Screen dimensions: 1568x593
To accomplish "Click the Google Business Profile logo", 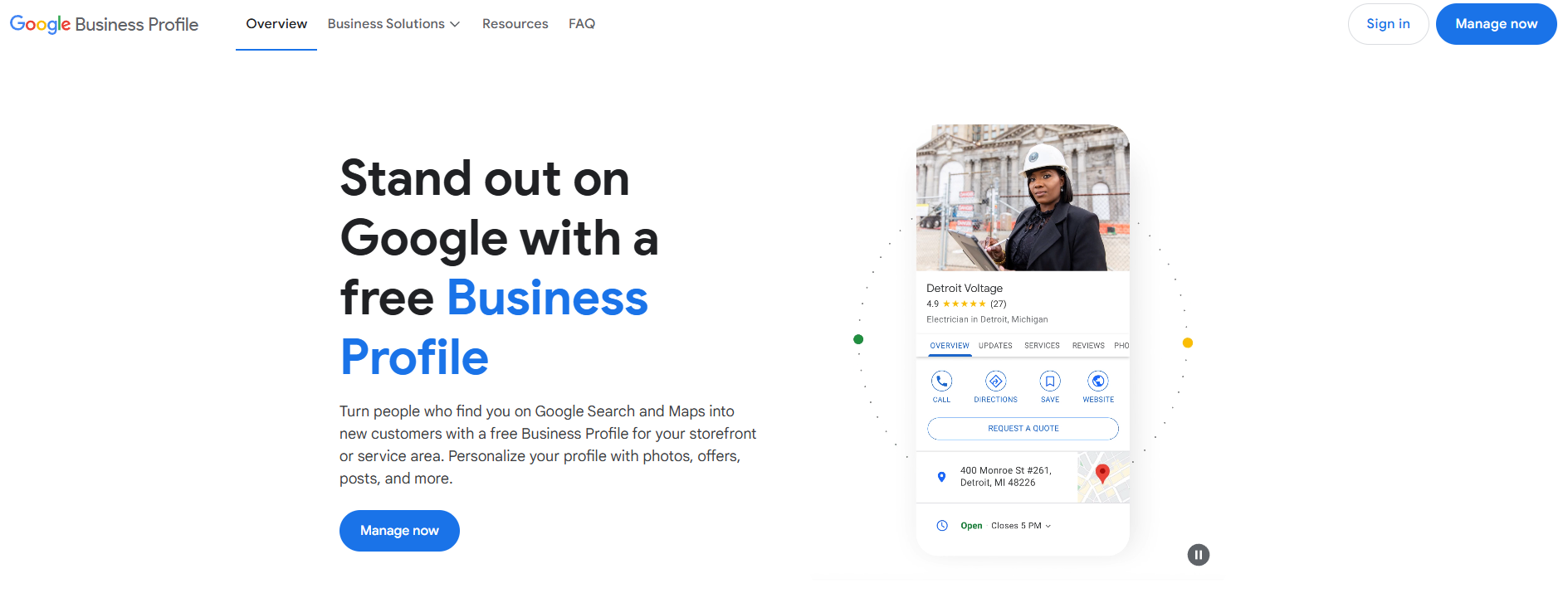I will click(x=104, y=24).
